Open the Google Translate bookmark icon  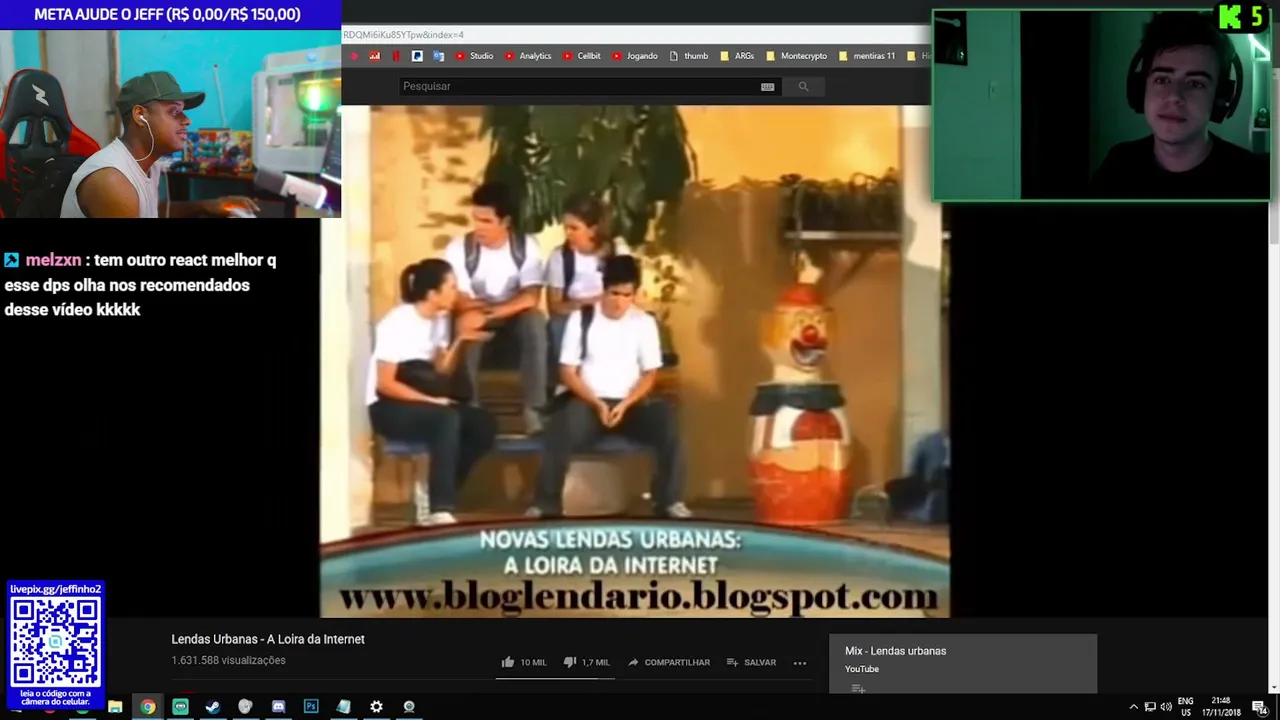(x=438, y=56)
